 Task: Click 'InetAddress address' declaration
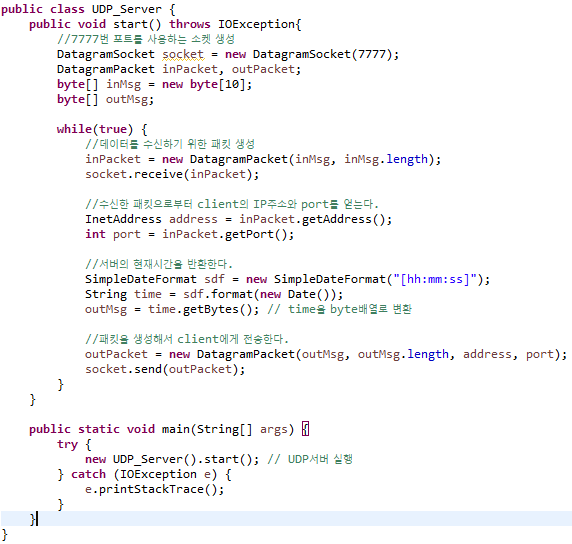pyautogui.click(x=151, y=219)
